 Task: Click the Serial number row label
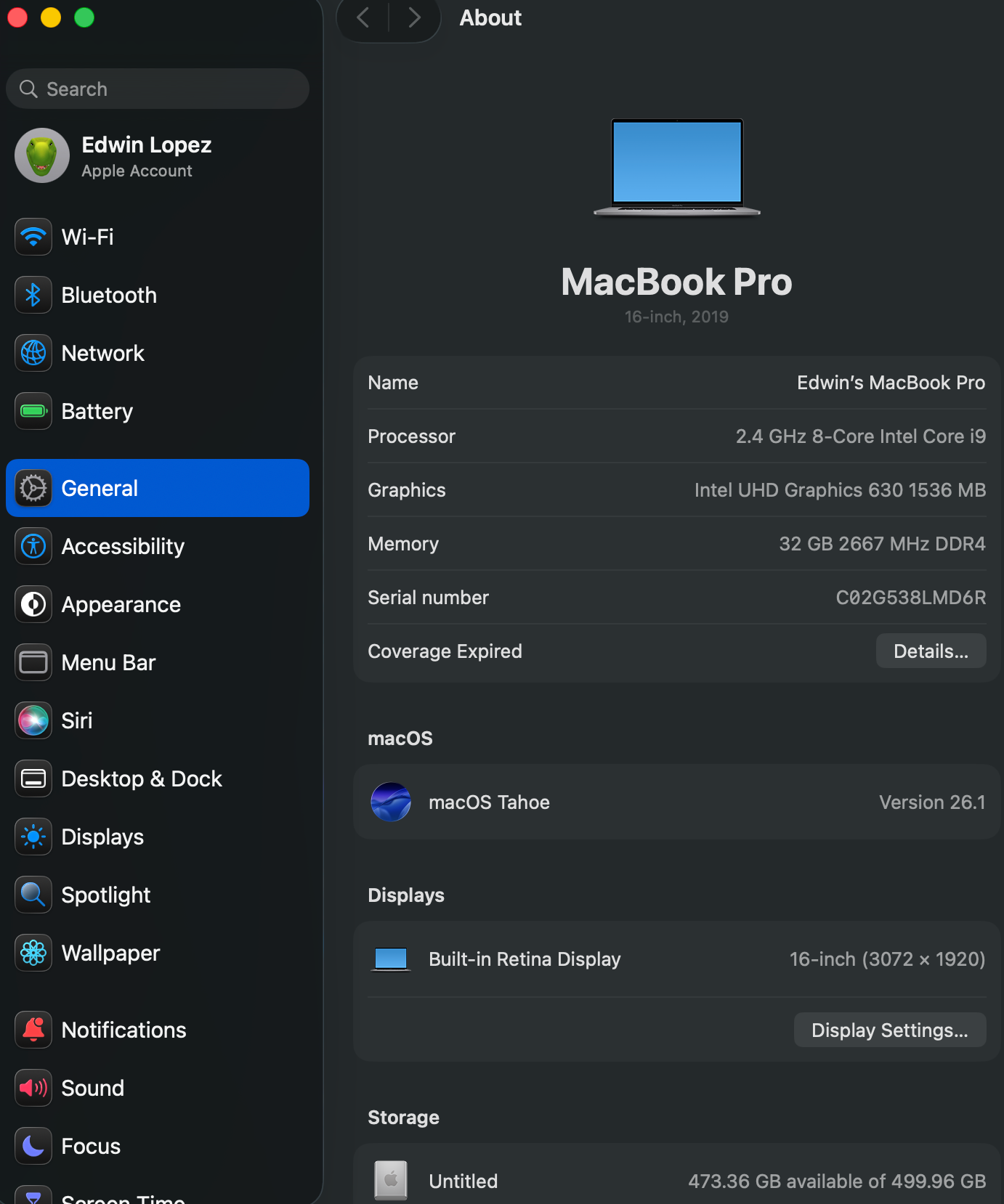tap(428, 598)
